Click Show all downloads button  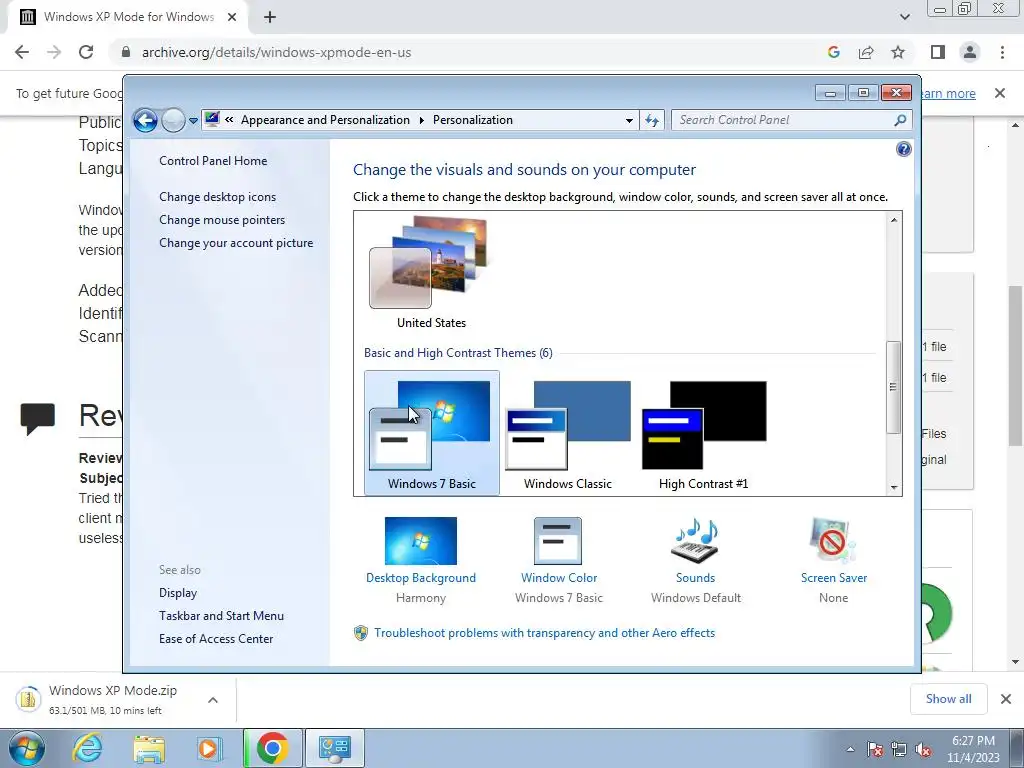pos(948,699)
